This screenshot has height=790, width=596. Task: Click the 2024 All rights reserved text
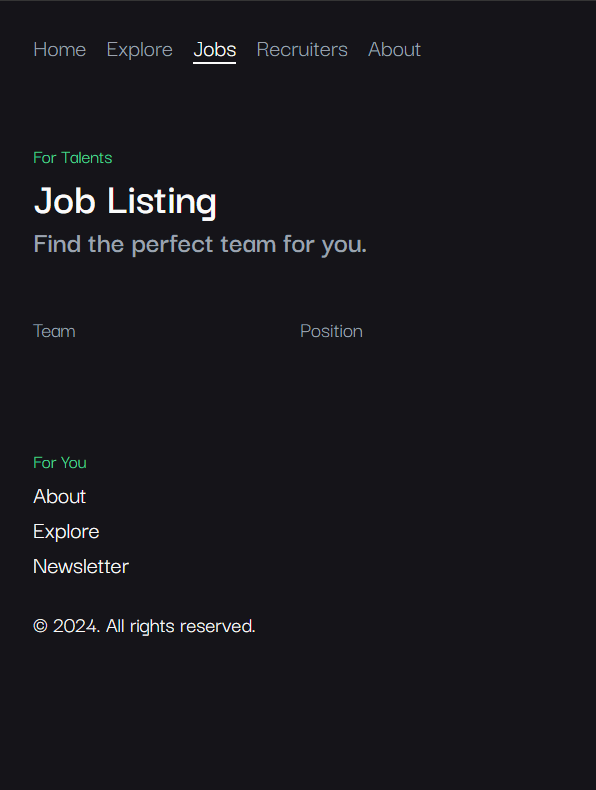(x=154, y=626)
